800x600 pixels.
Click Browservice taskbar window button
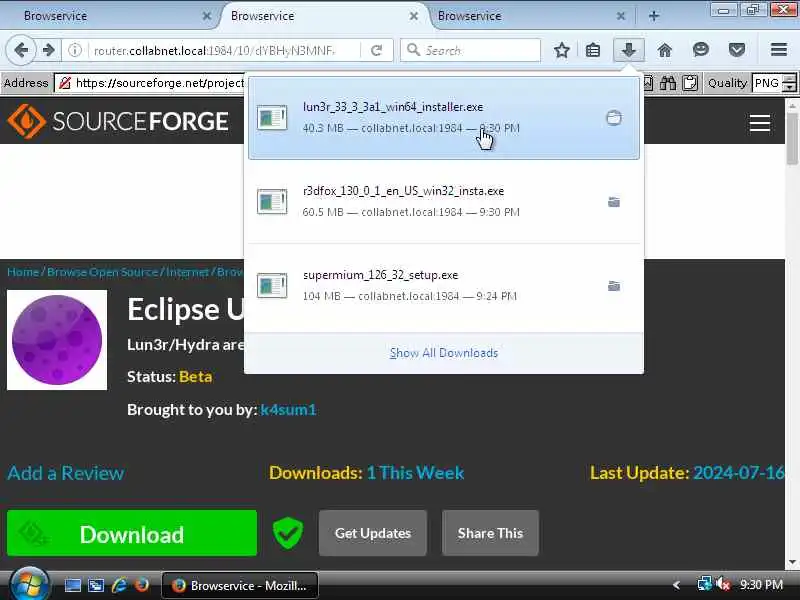[x=240, y=585]
